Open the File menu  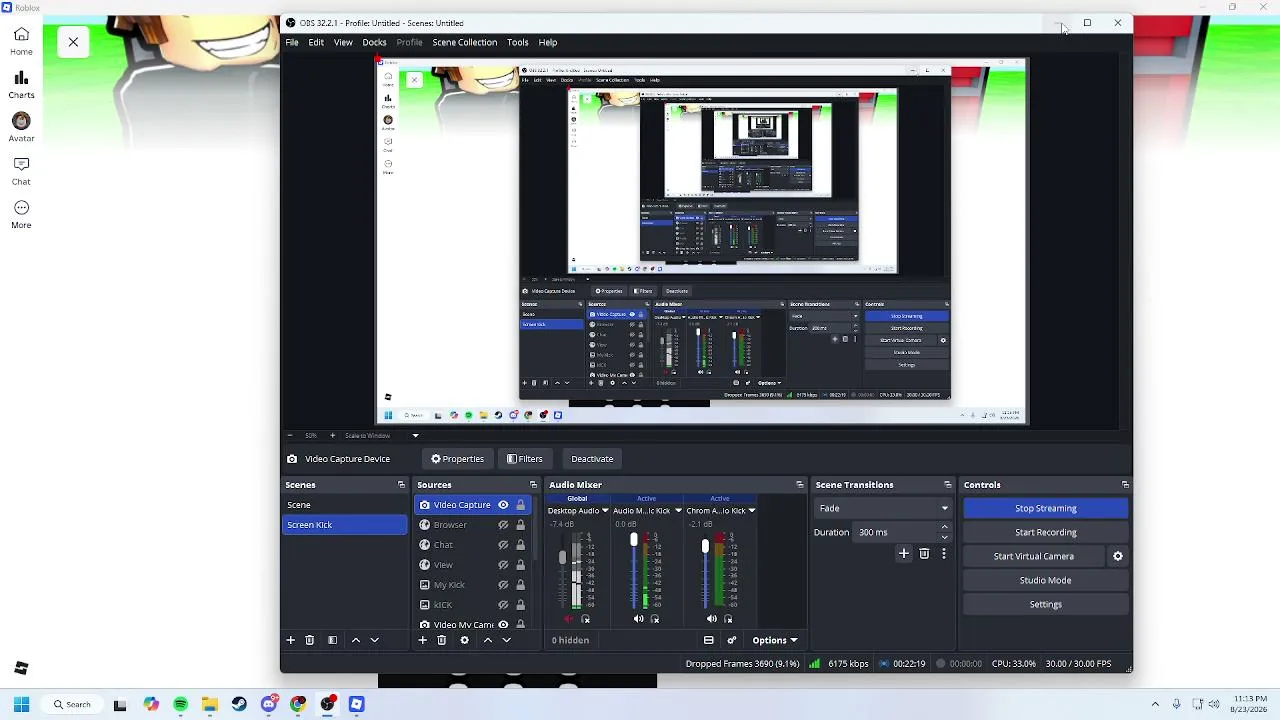292,42
